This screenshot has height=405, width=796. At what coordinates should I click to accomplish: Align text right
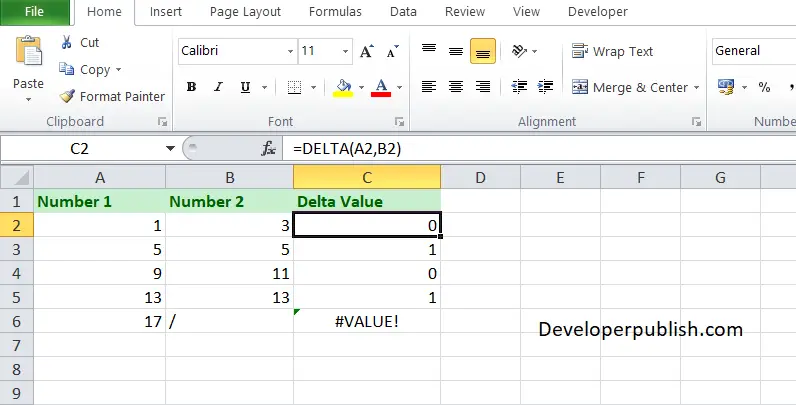[483, 87]
